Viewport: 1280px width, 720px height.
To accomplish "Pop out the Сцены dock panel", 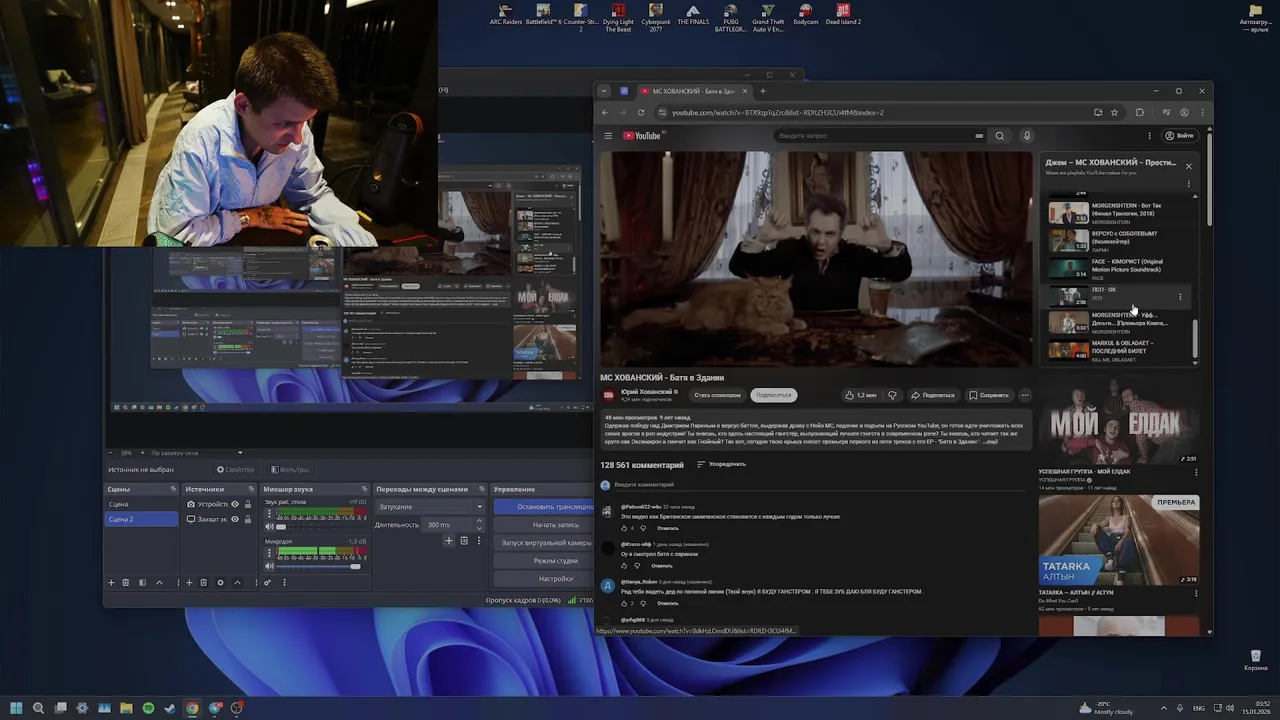I will coord(173,489).
